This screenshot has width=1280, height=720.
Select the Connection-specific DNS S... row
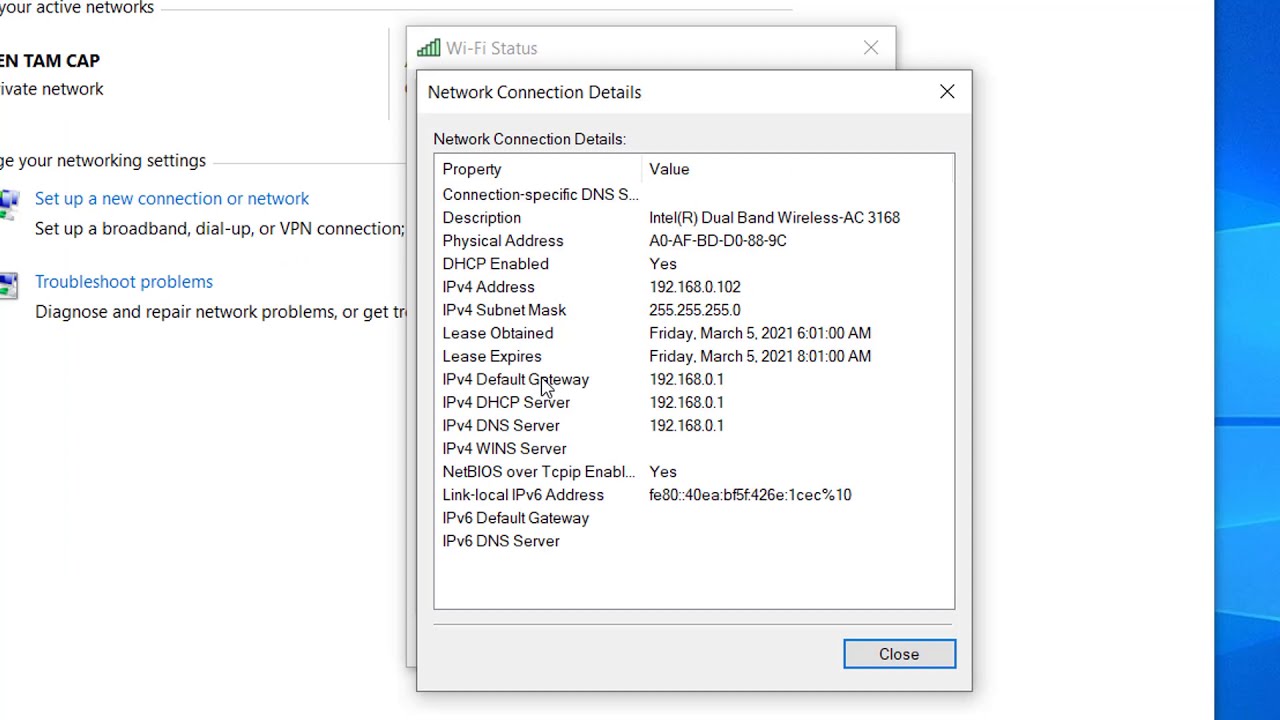(540, 194)
